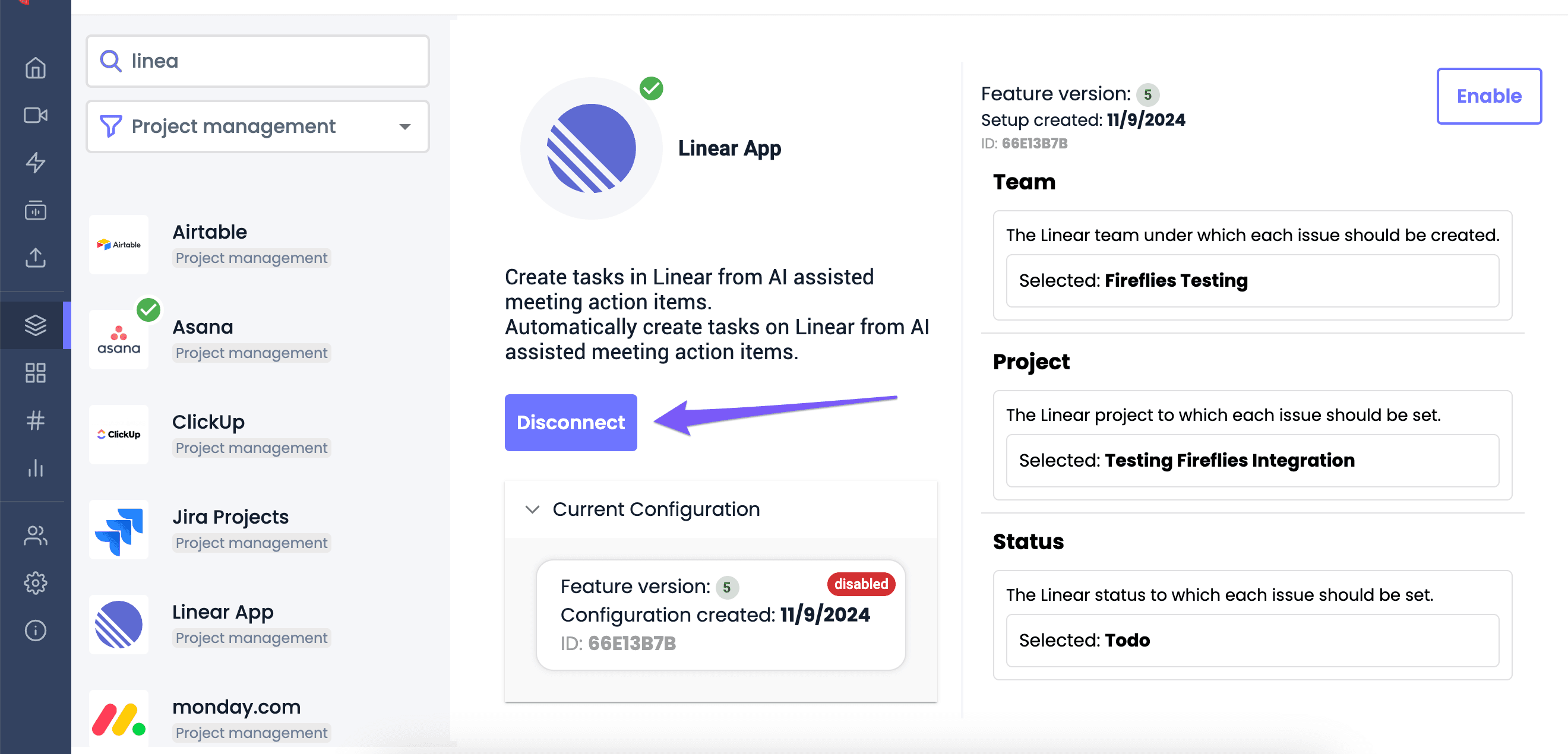
Task: Open the video camera meetings icon
Action: [x=35, y=115]
